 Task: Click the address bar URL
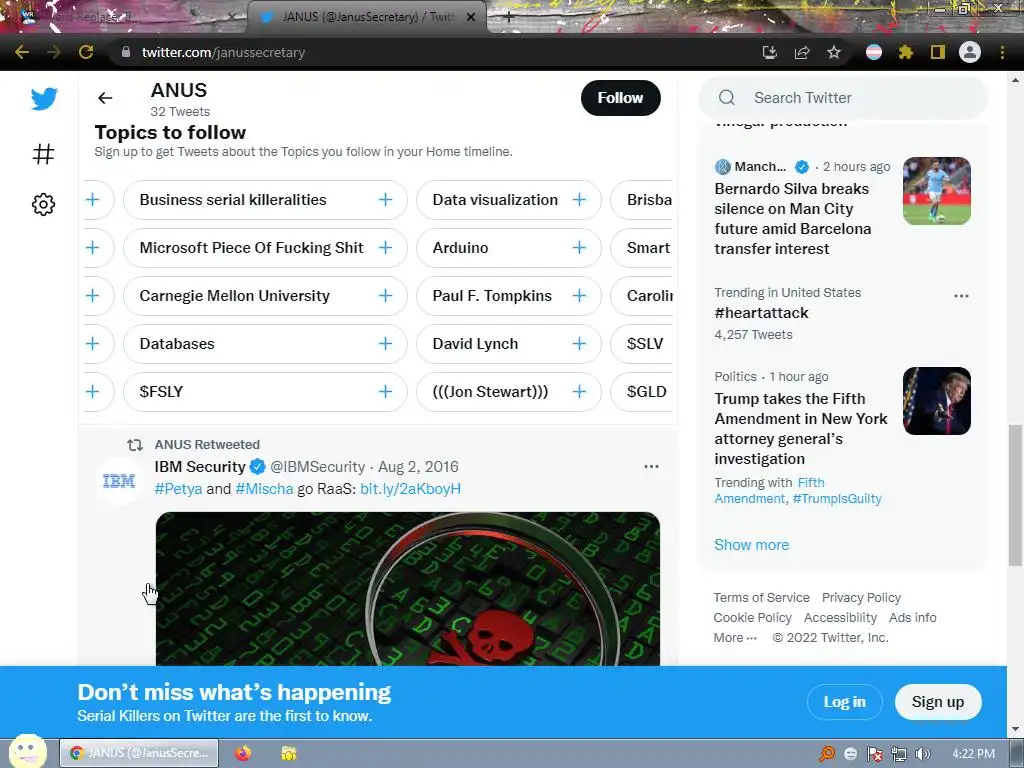[223, 52]
